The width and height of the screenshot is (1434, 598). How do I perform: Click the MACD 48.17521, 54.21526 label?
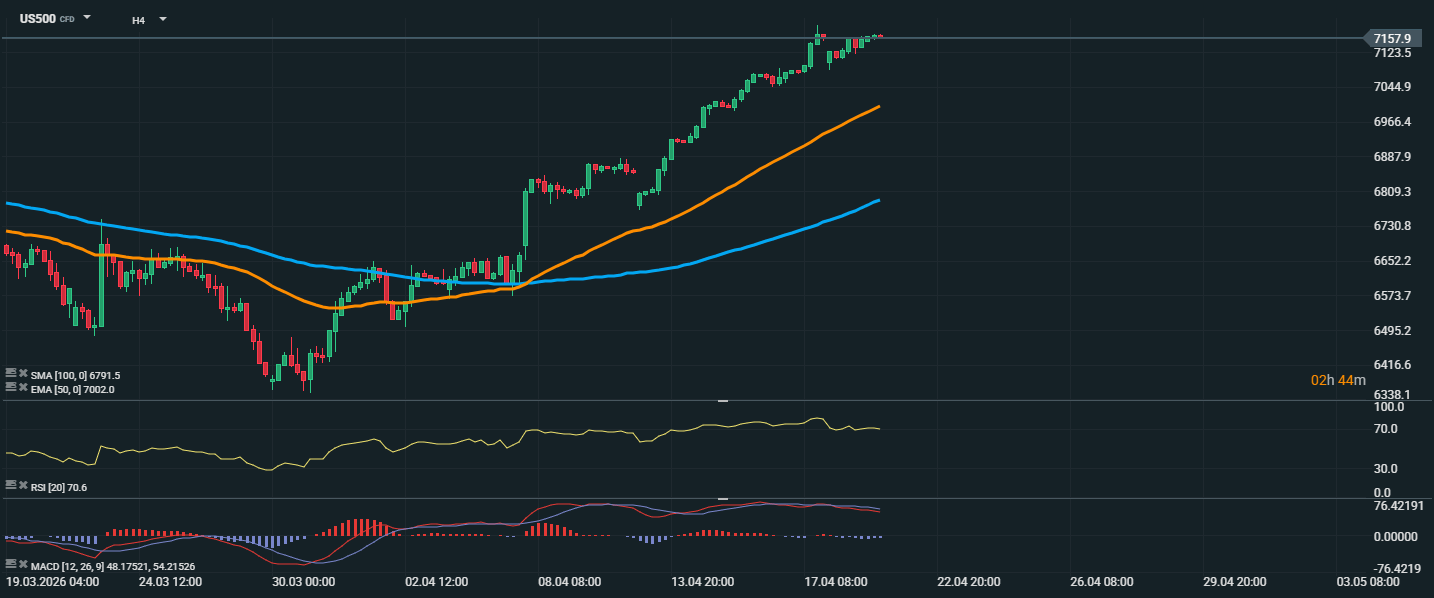[x=113, y=566]
